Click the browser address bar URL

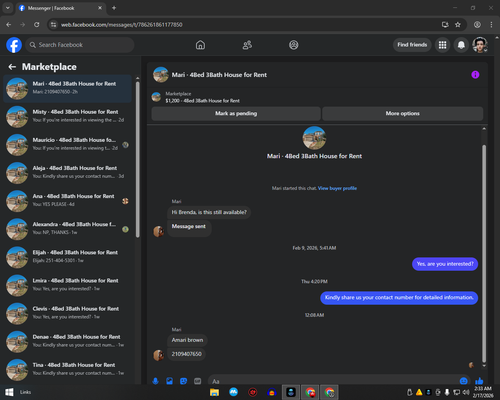click(122, 25)
